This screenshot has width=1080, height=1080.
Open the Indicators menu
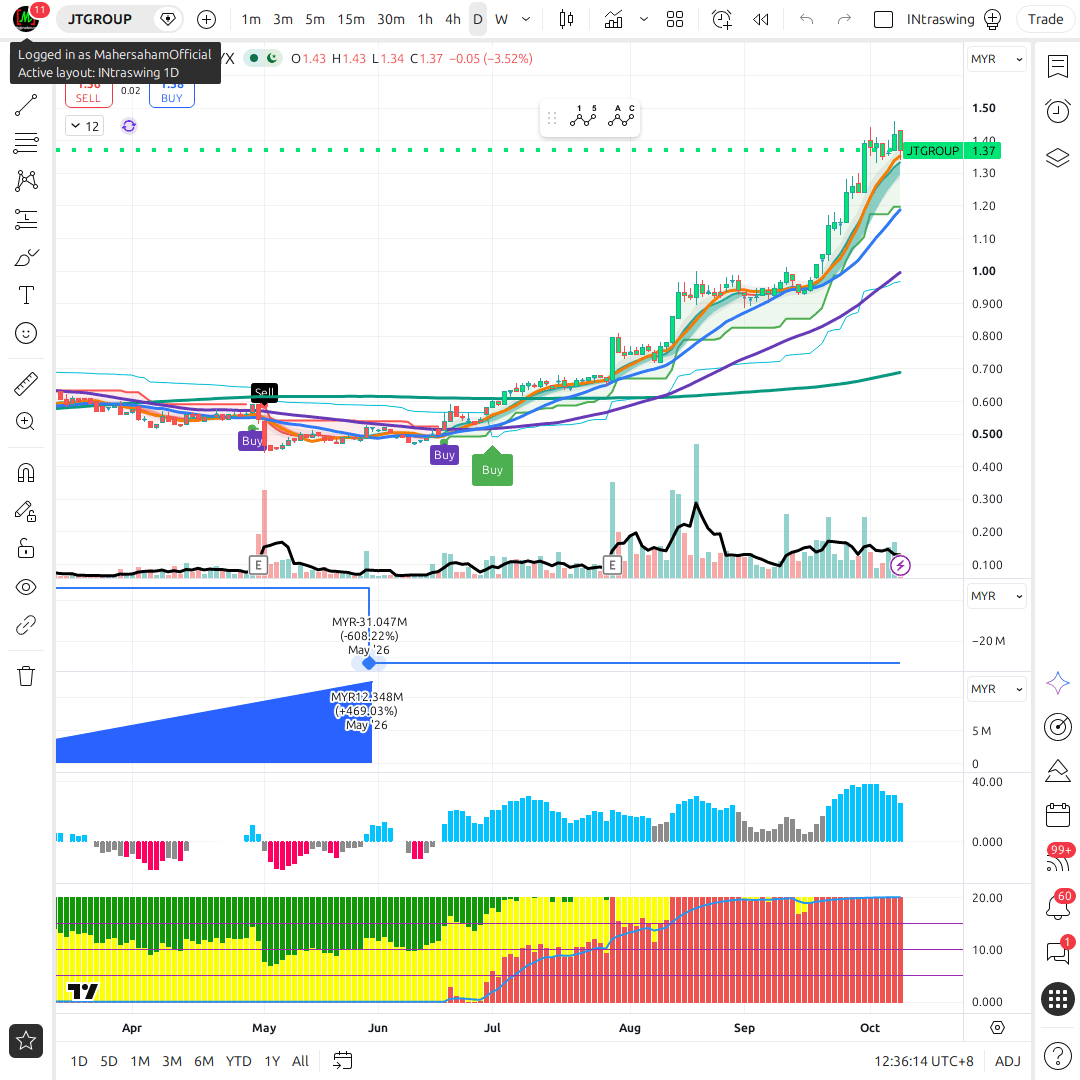tap(614, 19)
